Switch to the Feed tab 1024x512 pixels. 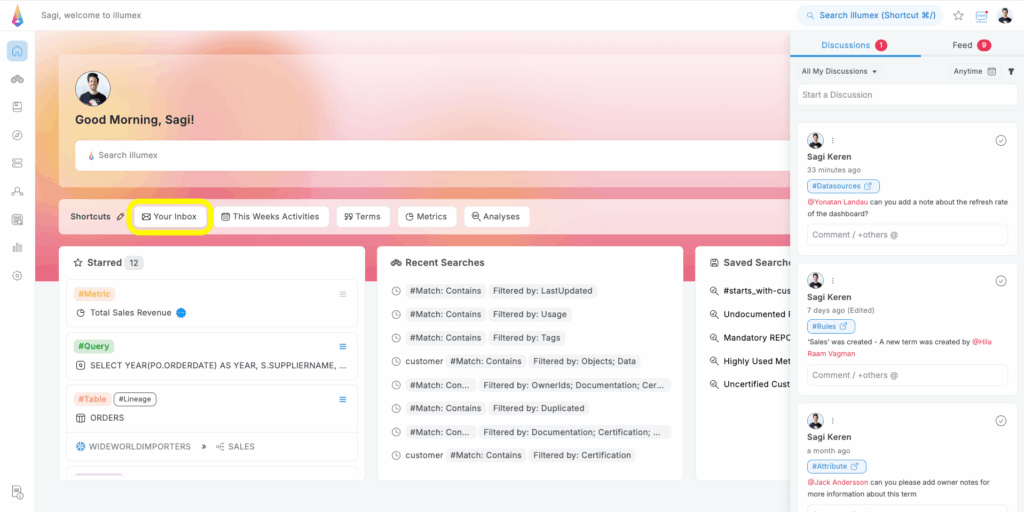point(968,45)
